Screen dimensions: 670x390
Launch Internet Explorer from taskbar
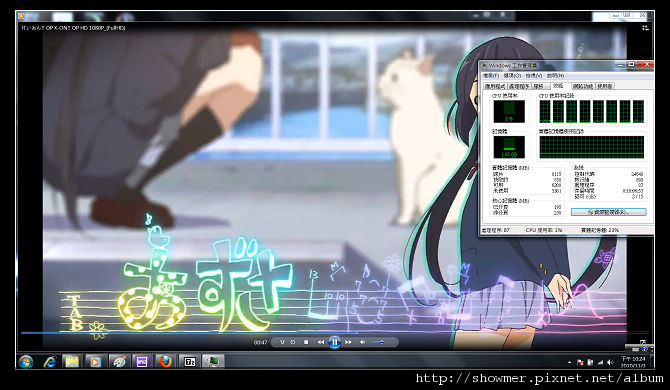(x=50, y=362)
